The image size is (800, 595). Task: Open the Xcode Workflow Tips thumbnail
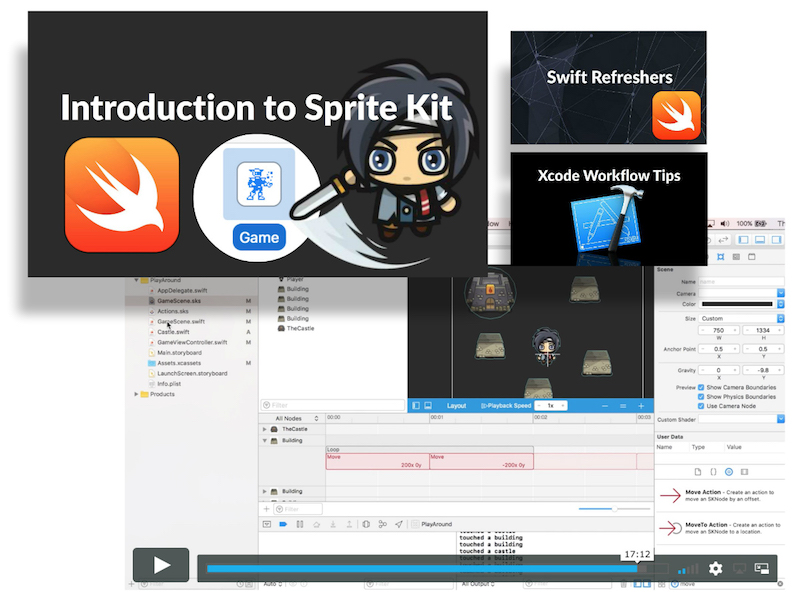[x=609, y=209]
